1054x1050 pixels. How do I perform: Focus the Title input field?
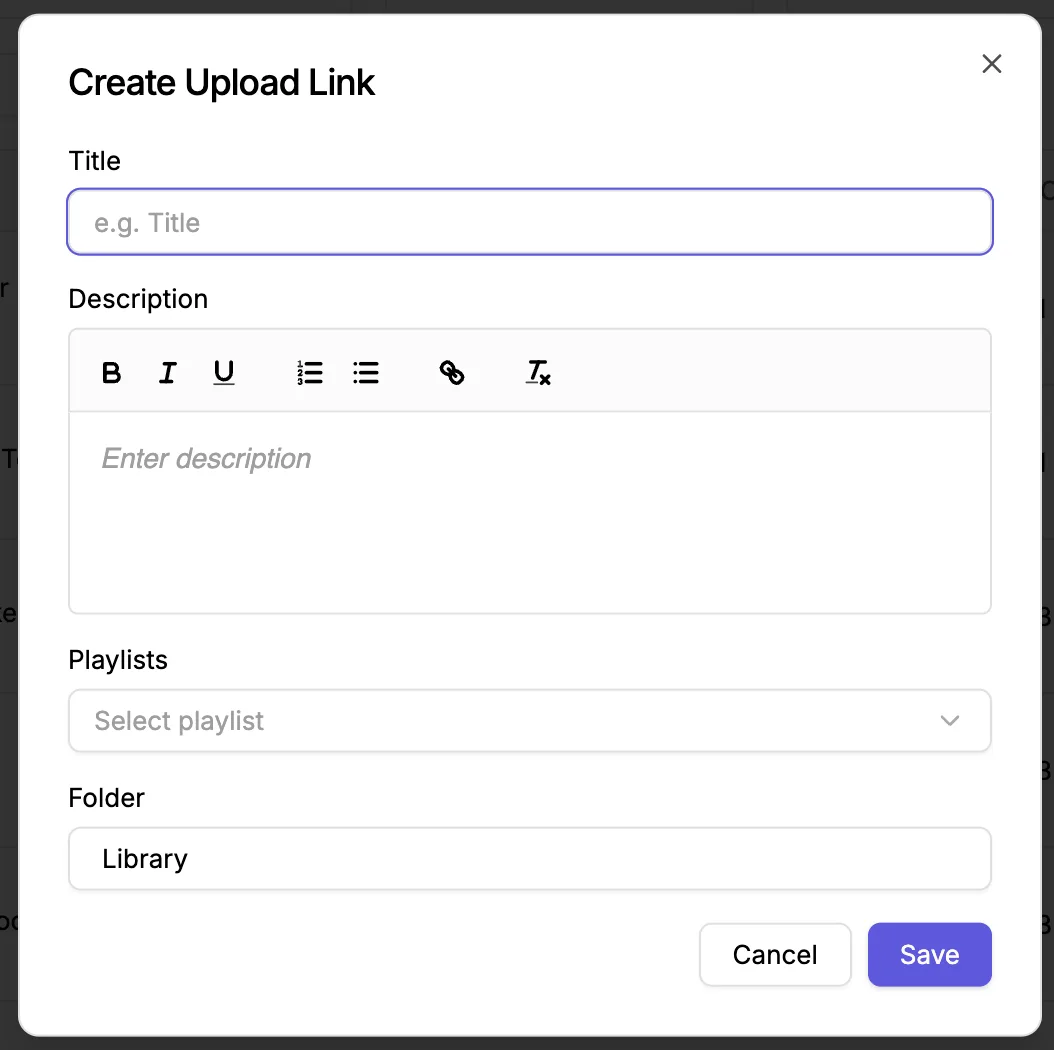[x=530, y=222]
